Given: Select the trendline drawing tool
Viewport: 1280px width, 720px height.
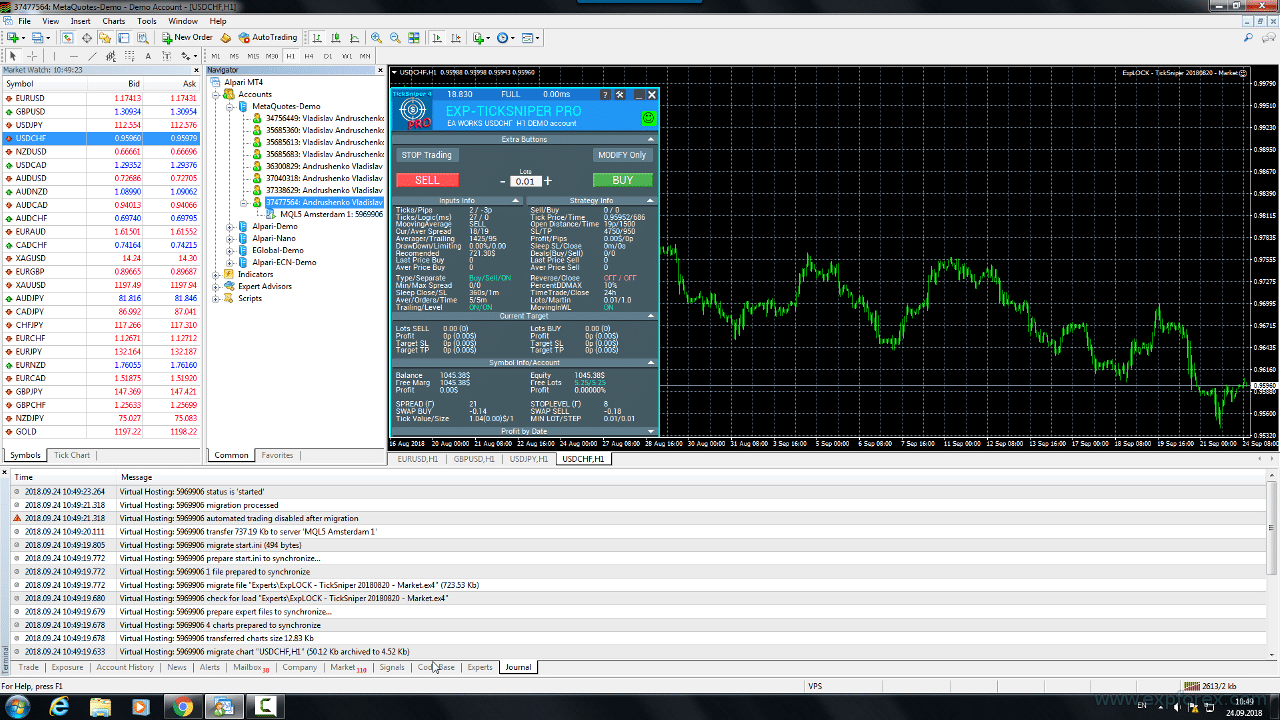Looking at the screenshot, I should point(92,56).
